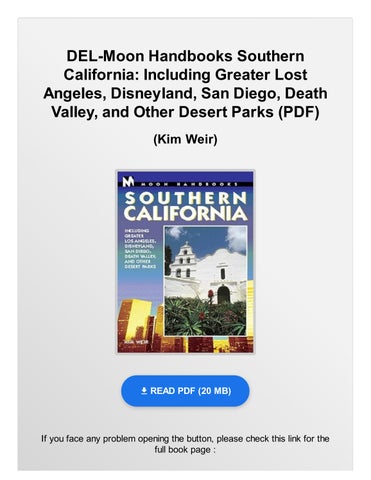This screenshot has width=371, height=480.
Task: Click the author name (Kim Weir)
Action: (185, 139)
